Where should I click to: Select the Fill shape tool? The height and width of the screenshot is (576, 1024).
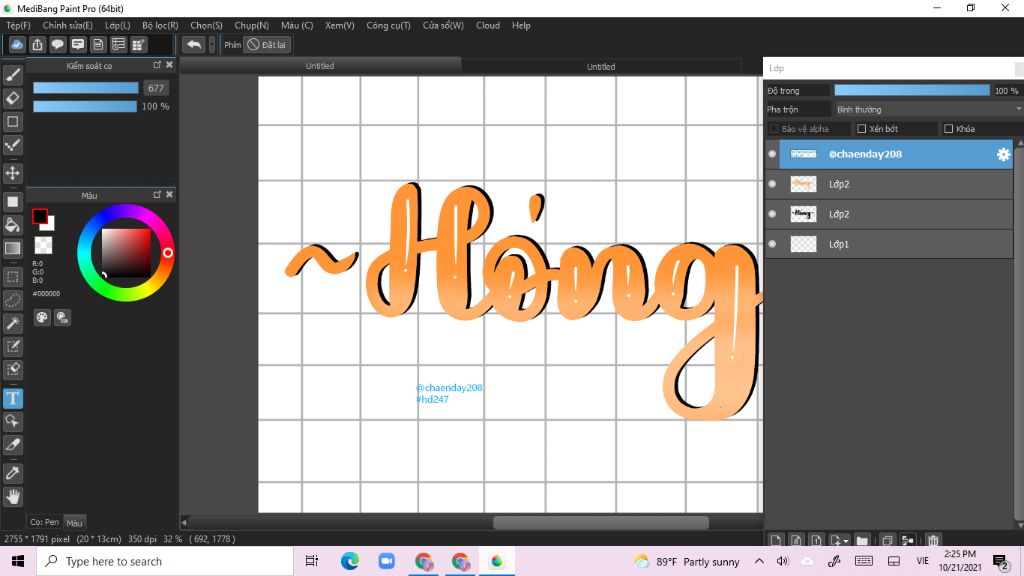coord(12,202)
